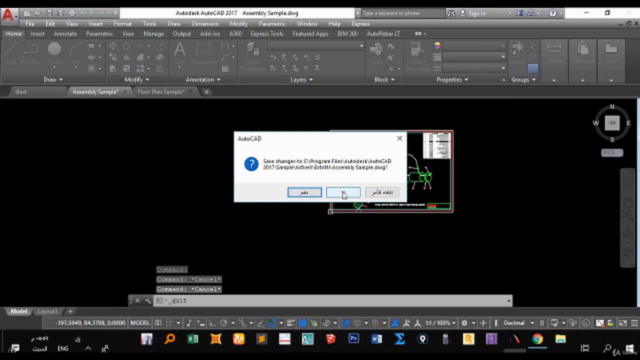Expand the Layers panel flyout
This screenshot has height=360, width=640.
click(302, 80)
